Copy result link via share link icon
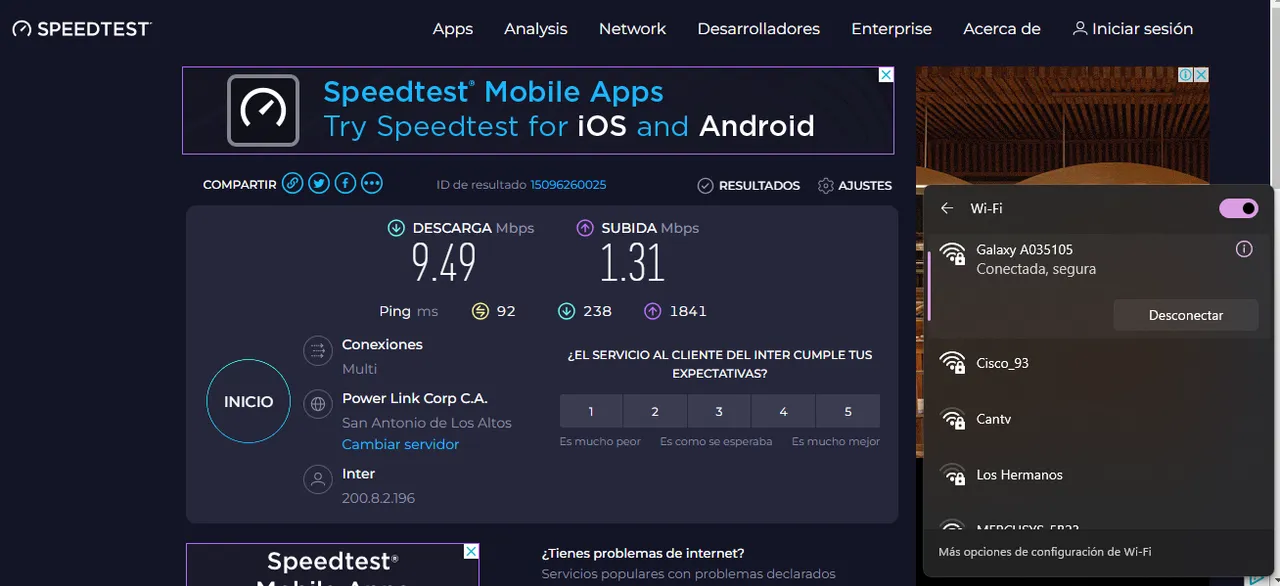 click(x=292, y=184)
